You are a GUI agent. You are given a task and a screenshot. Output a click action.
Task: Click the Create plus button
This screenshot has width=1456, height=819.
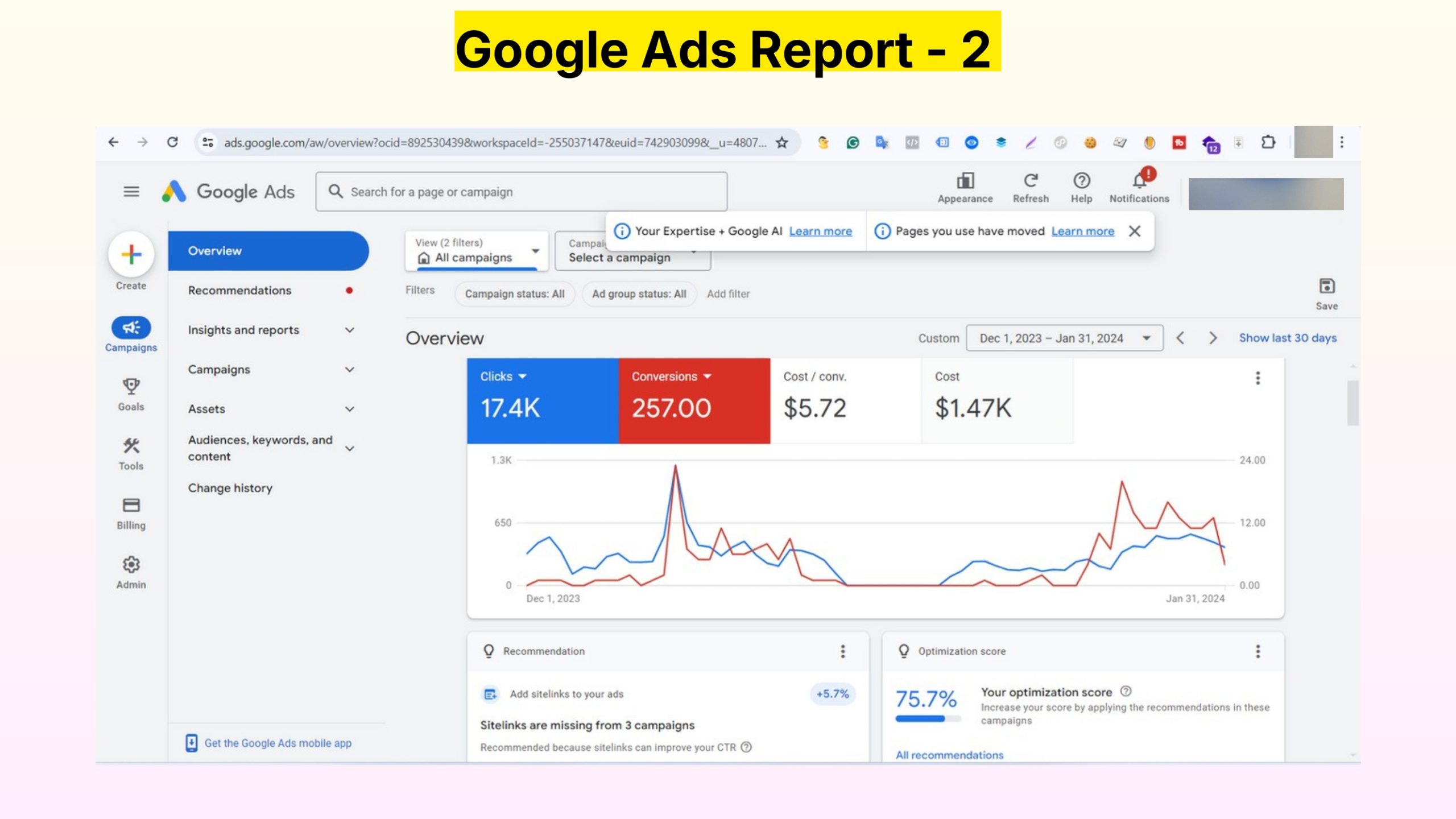131,254
